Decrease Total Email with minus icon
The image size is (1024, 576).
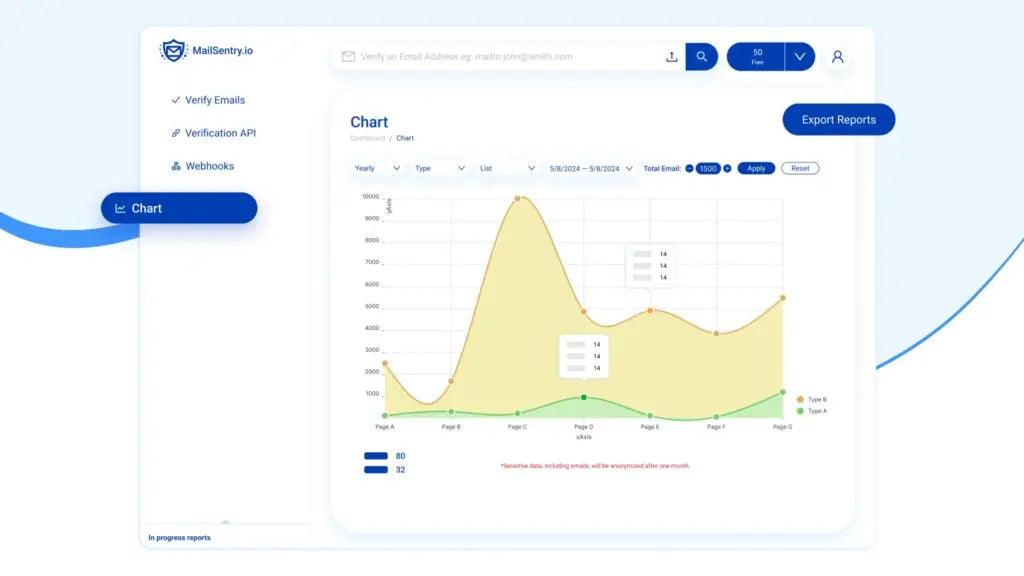point(689,168)
